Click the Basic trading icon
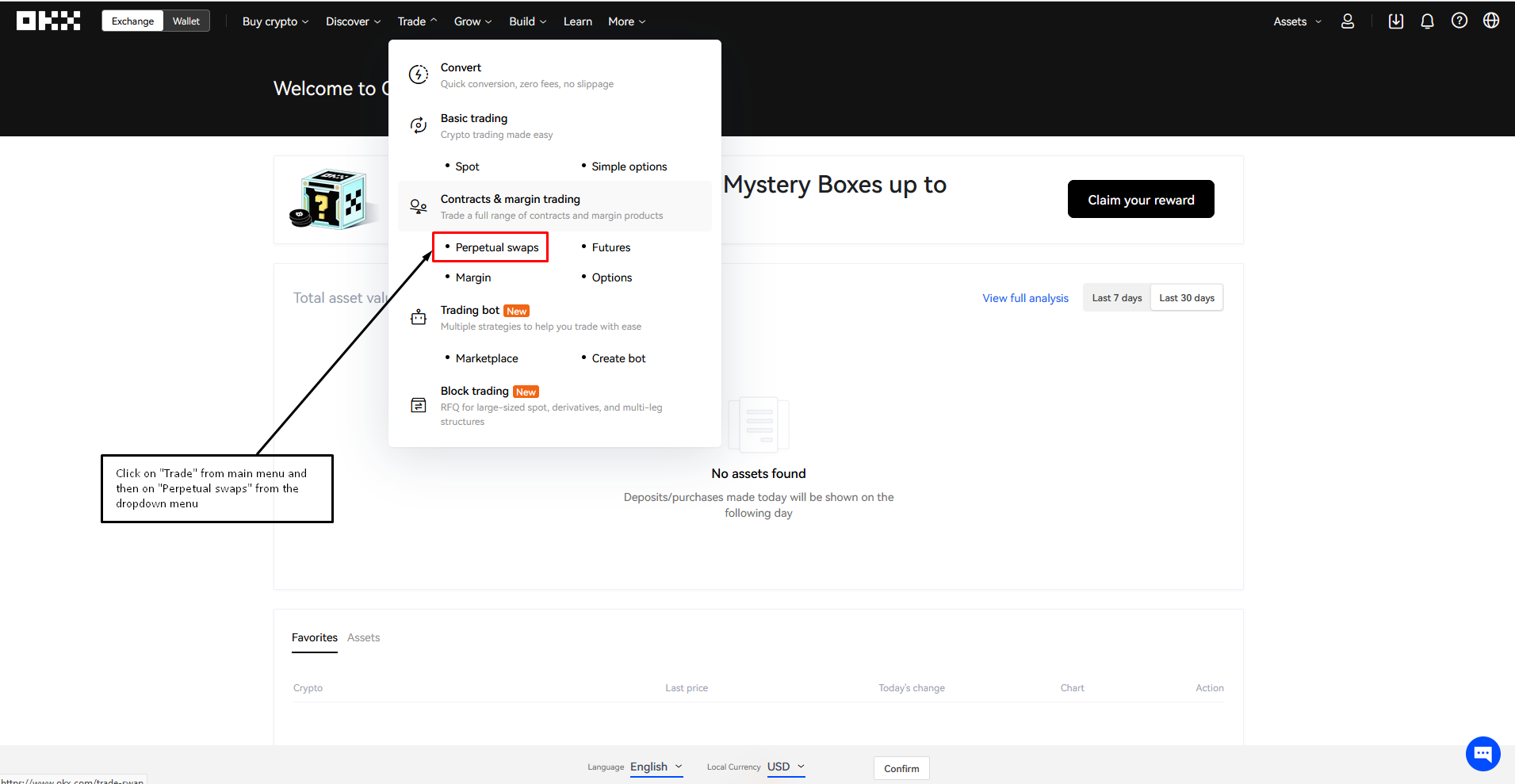 [419, 125]
